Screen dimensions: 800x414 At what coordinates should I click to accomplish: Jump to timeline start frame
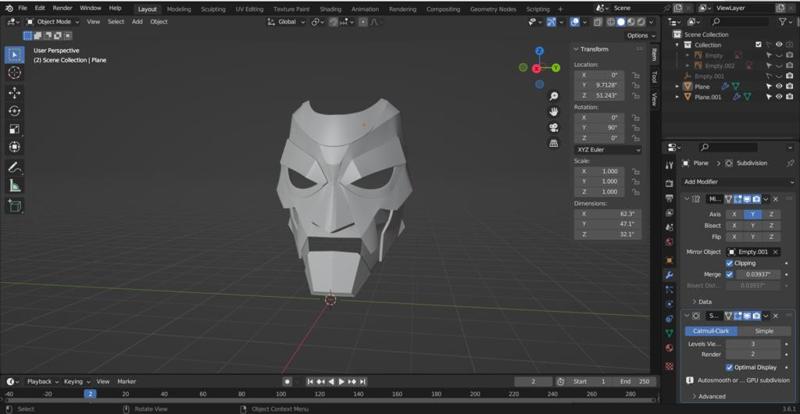310,381
